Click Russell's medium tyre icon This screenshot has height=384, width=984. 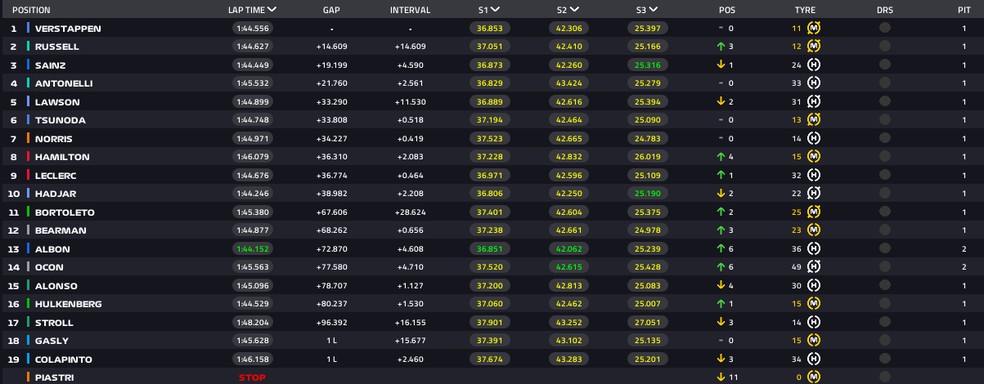[814, 46]
